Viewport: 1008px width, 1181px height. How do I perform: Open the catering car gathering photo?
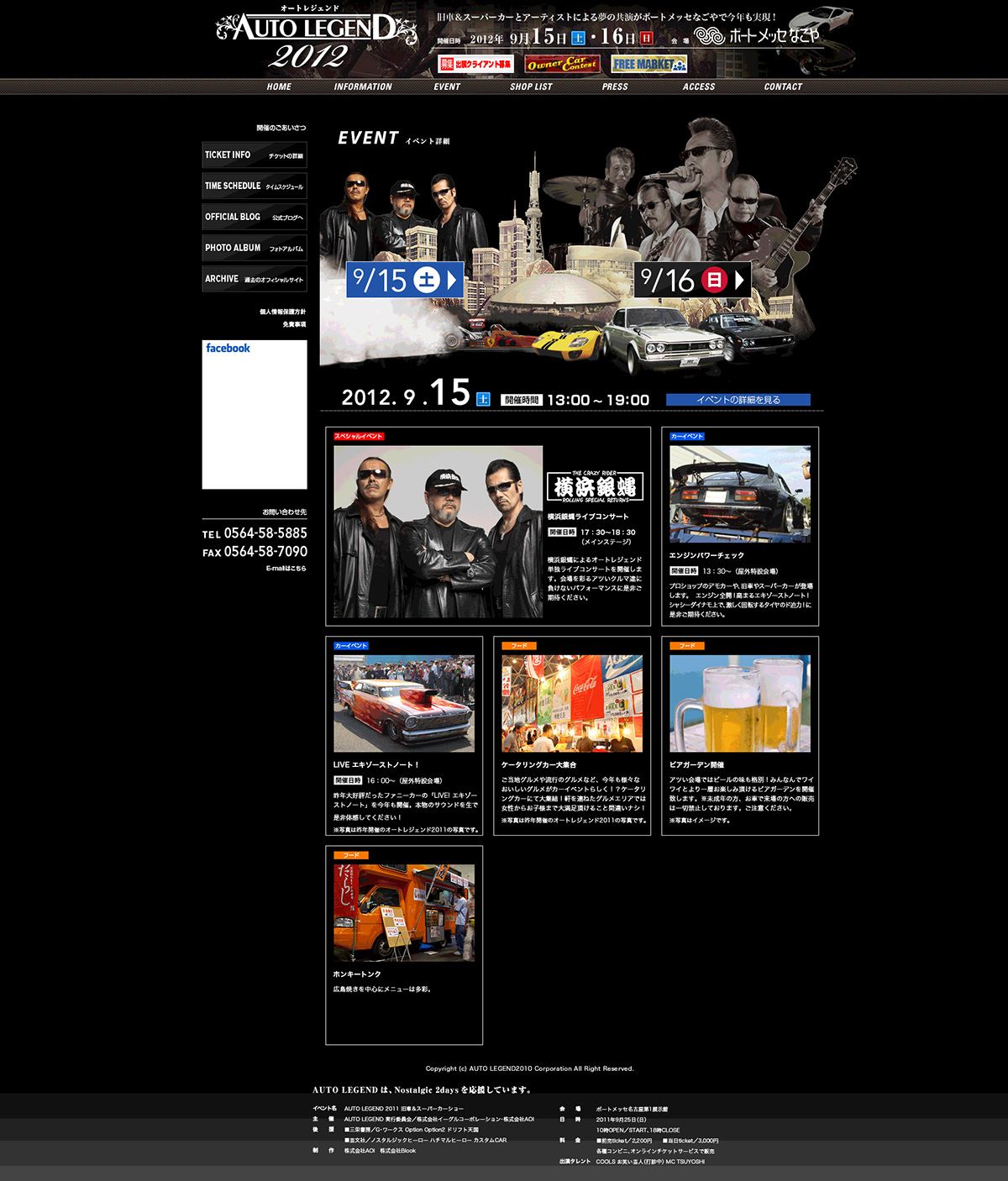coord(572,704)
